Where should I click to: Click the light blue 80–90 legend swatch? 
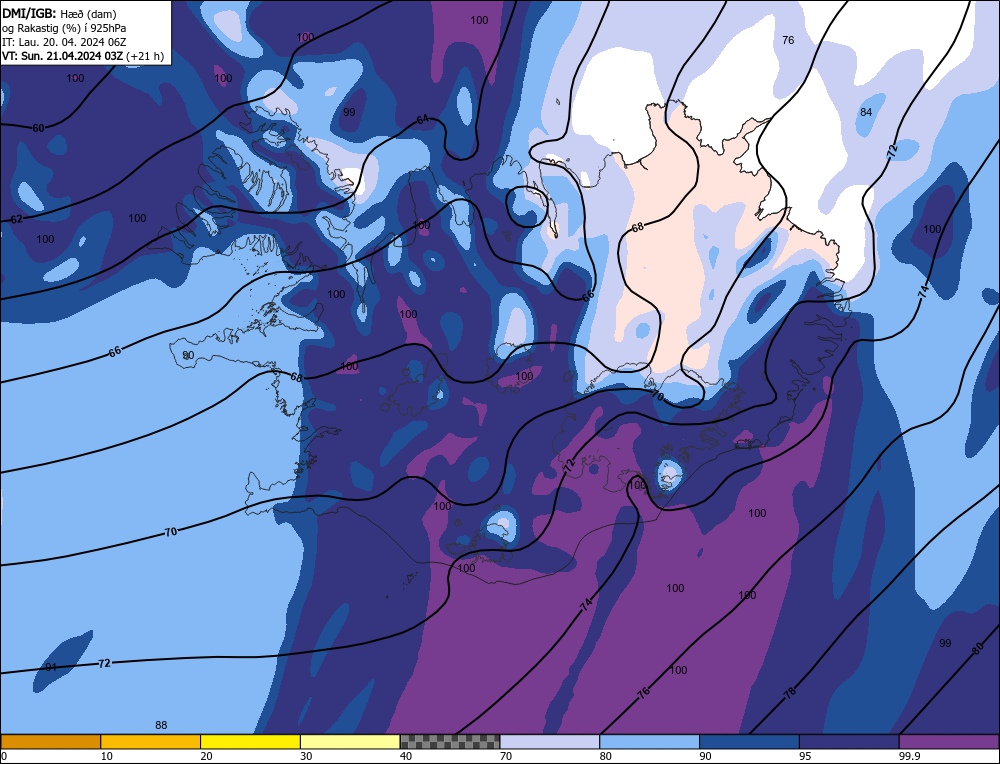(x=649, y=742)
